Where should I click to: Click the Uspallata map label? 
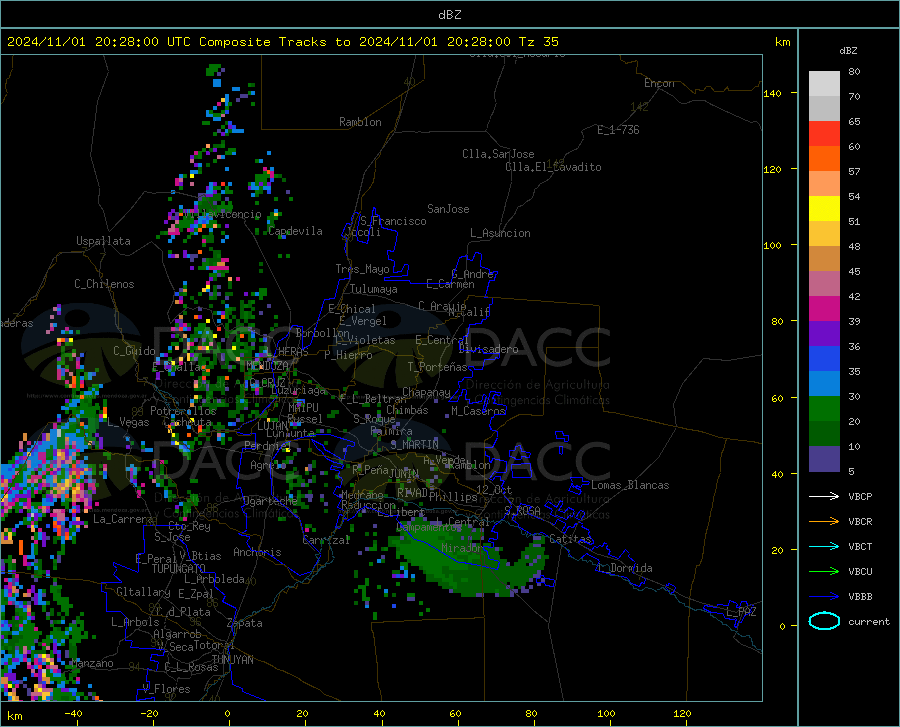click(x=103, y=241)
